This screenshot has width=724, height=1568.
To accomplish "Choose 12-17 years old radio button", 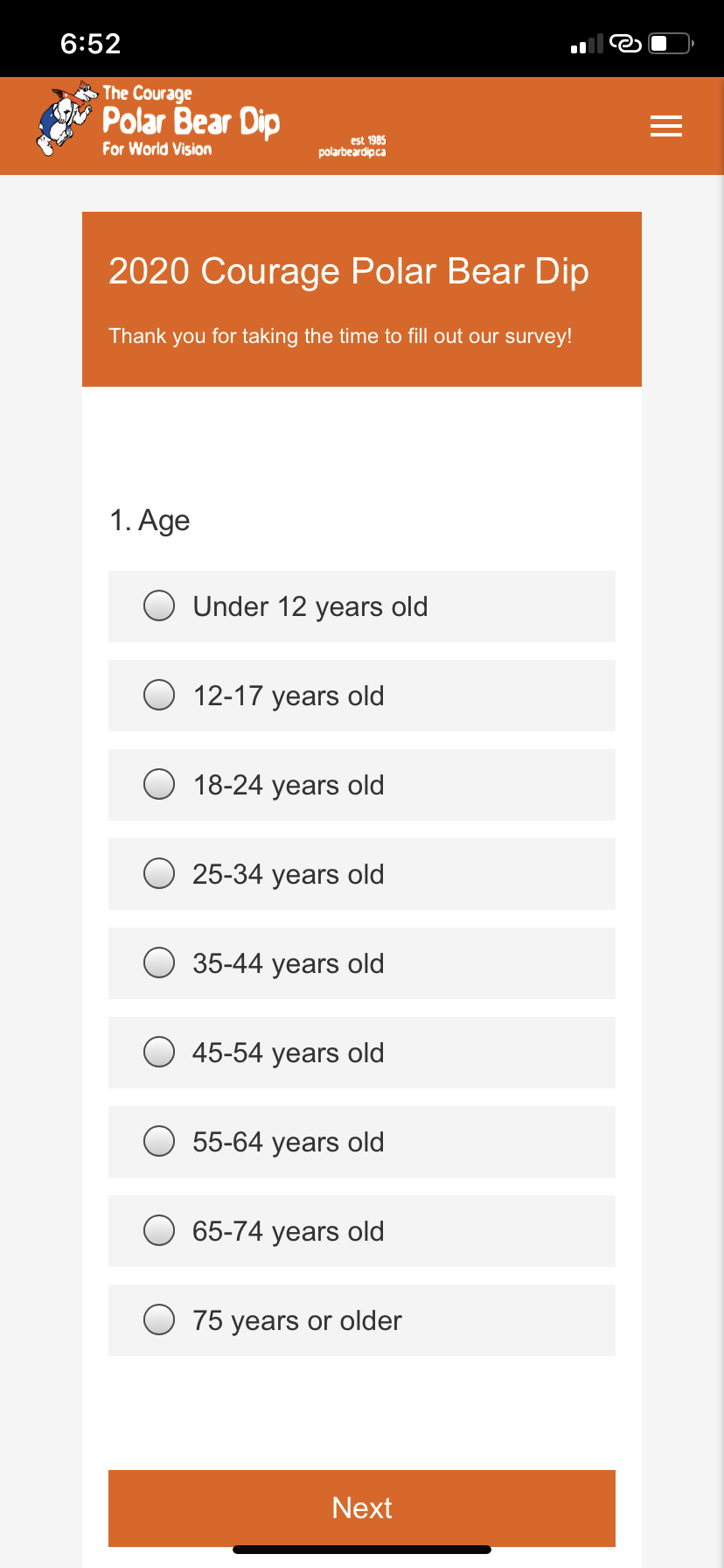I will [362, 696].
